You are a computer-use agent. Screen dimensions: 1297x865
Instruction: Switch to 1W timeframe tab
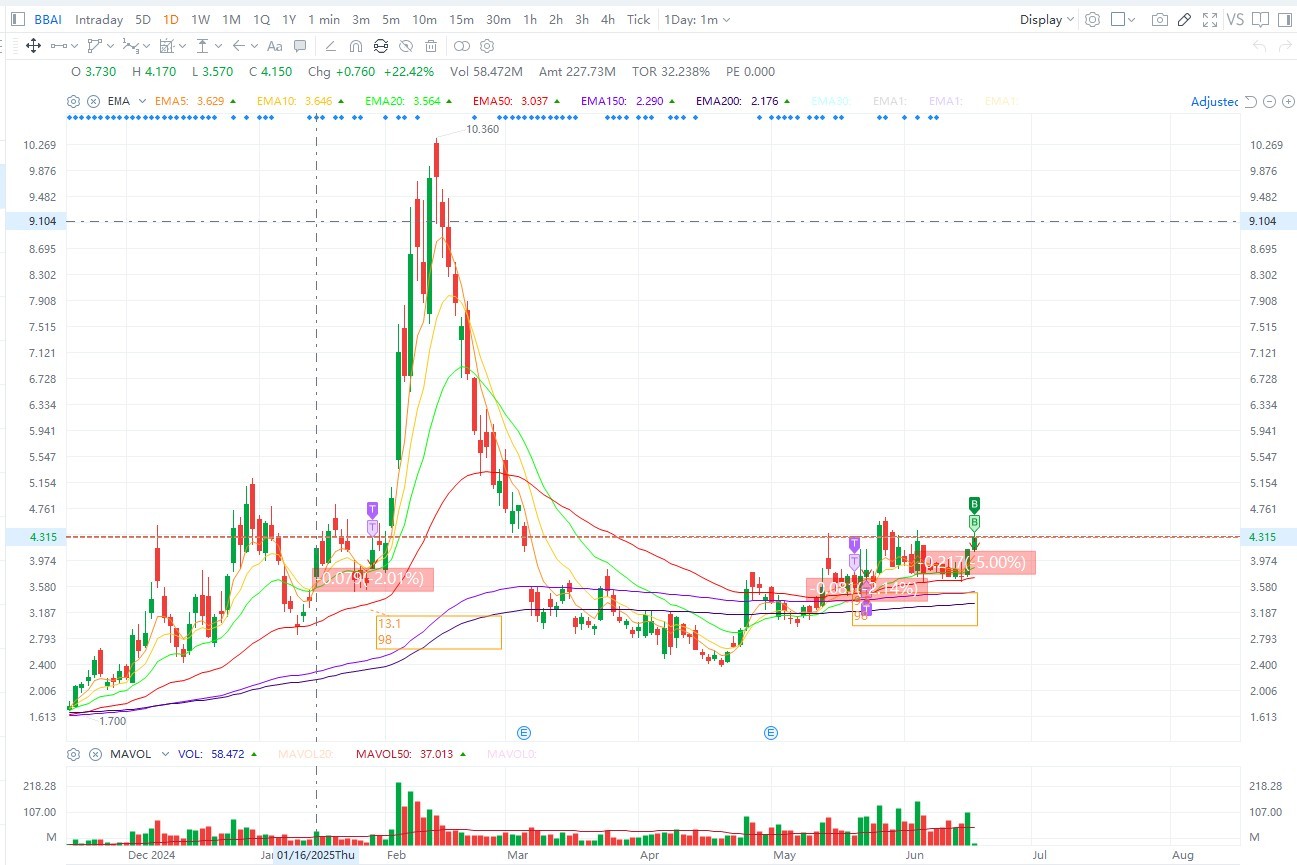[200, 19]
